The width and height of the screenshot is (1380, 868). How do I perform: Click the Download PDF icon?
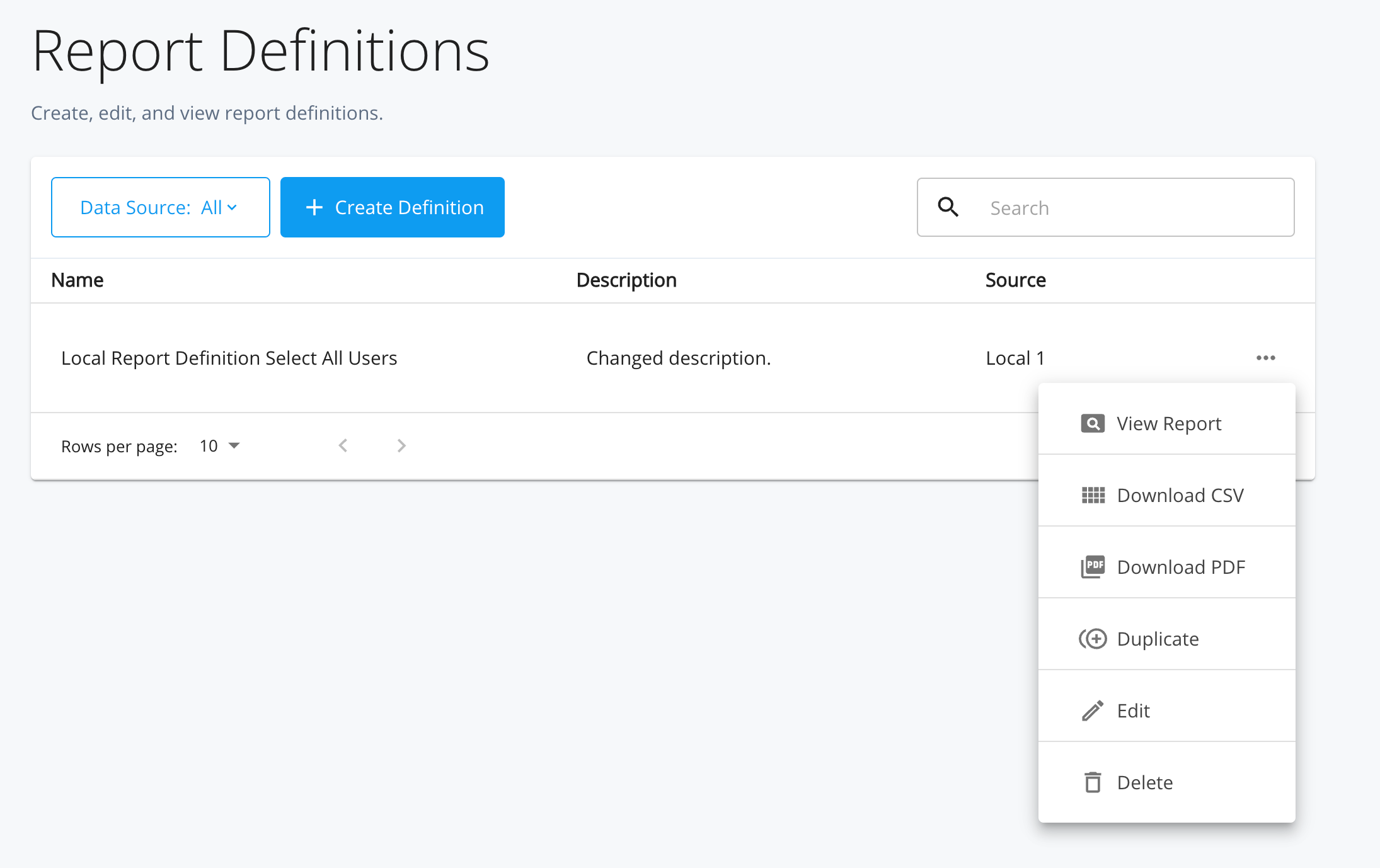[1092, 566]
